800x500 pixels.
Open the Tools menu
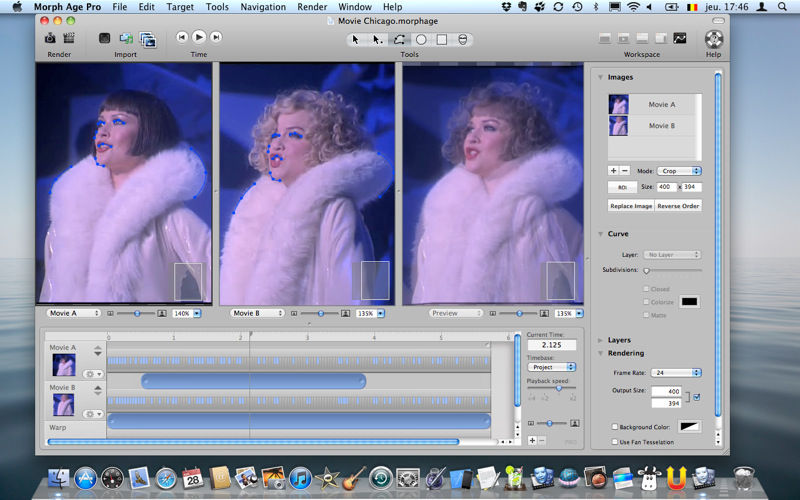(217, 7)
